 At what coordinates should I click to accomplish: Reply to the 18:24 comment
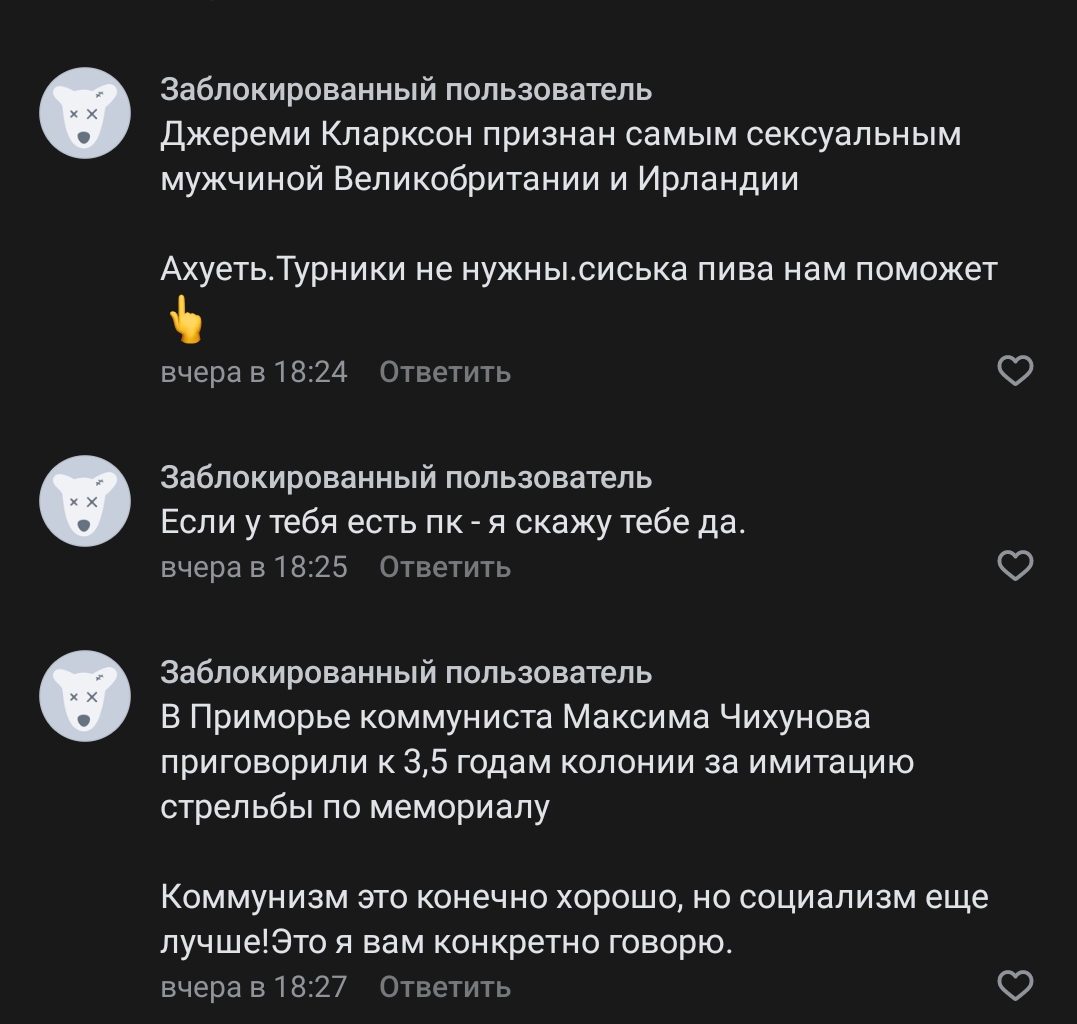tap(445, 372)
